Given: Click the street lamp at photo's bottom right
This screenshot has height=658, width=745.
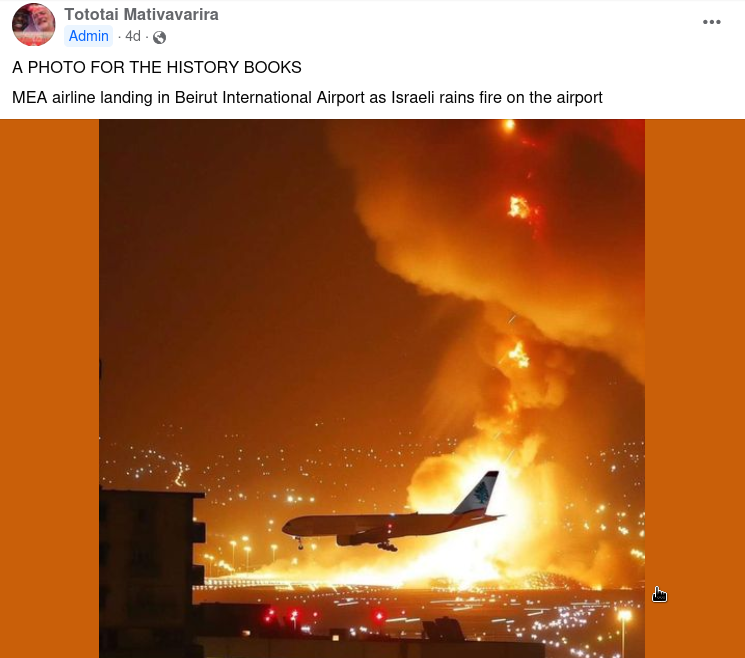Looking at the screenshot, I should [624, 634].
